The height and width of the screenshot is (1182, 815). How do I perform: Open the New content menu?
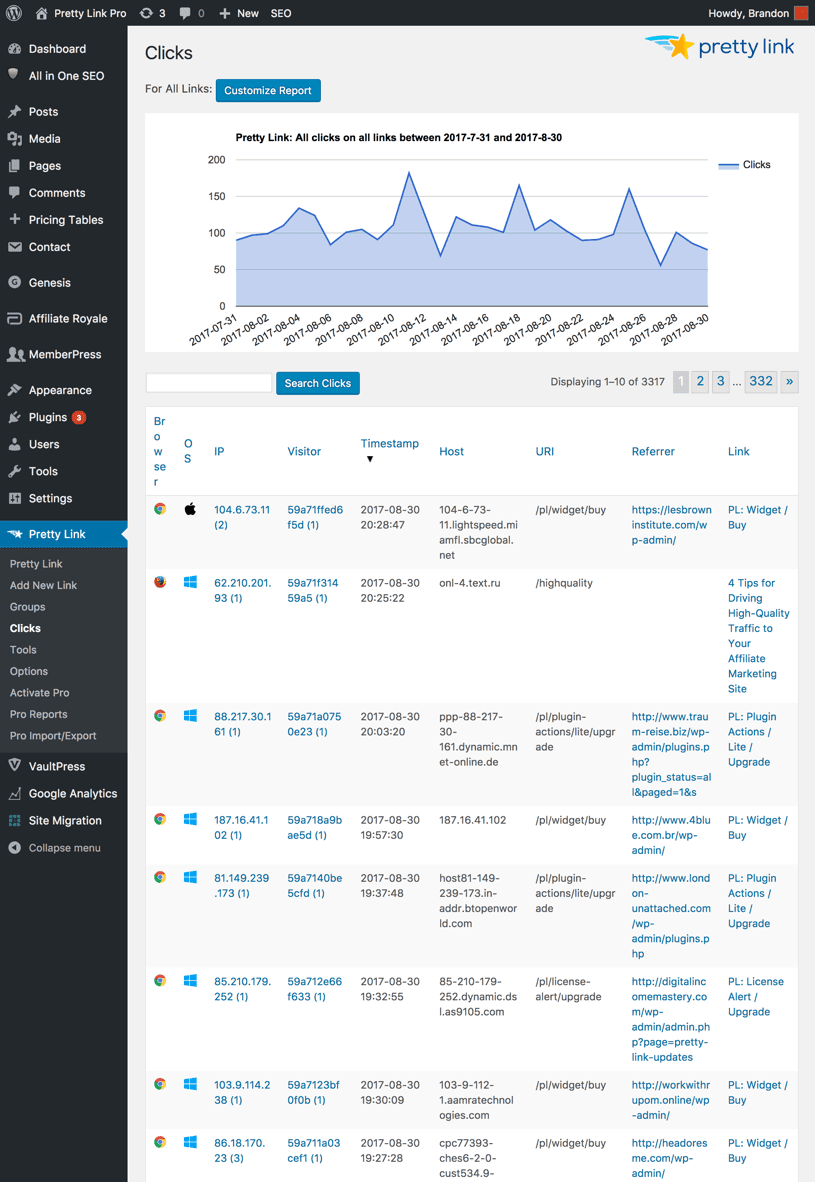point(239,13)
